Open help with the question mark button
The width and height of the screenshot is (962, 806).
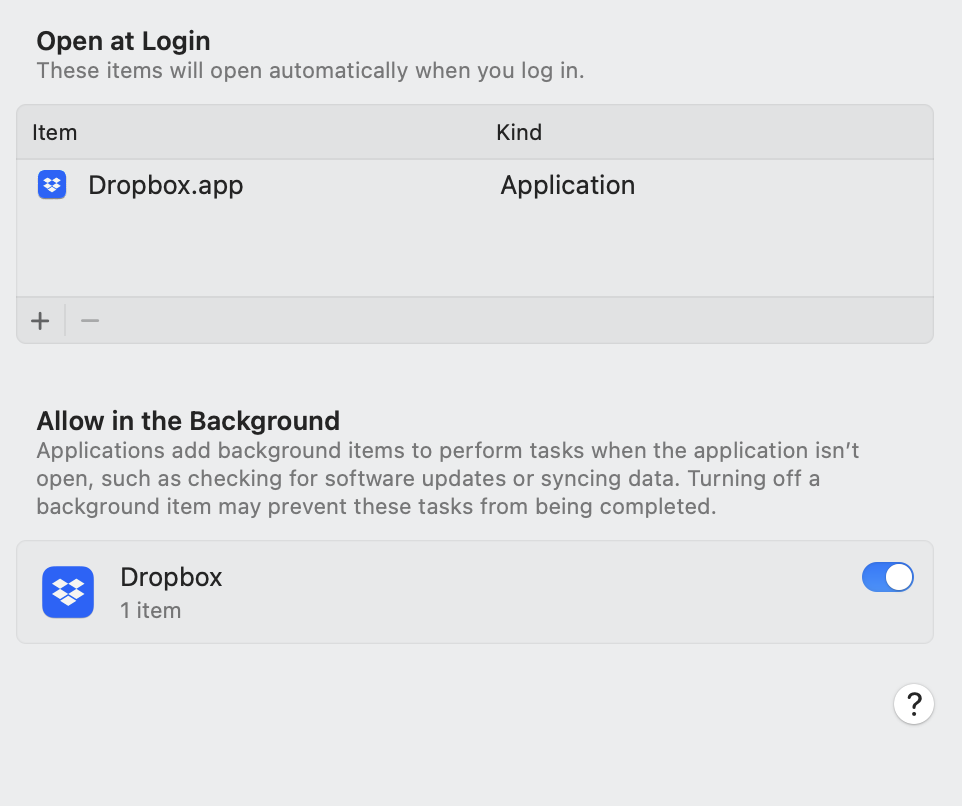coord(913,704)
